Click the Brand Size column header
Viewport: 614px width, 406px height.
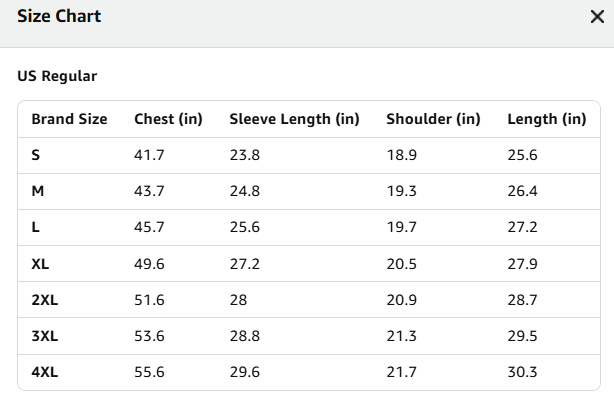[69, 119]
